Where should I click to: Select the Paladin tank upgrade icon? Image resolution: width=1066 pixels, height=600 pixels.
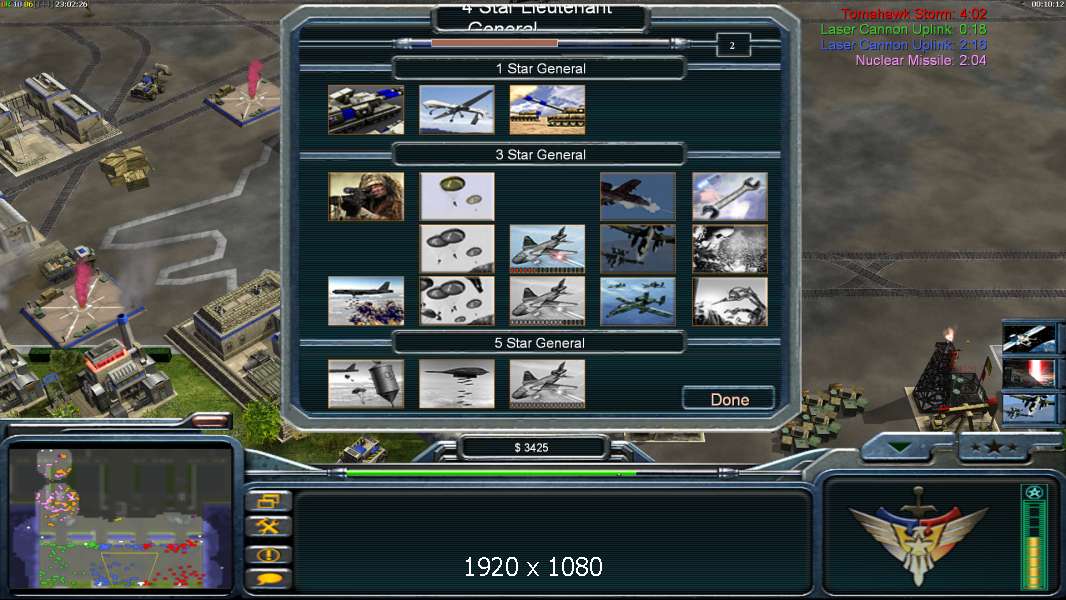pos(366,109)
